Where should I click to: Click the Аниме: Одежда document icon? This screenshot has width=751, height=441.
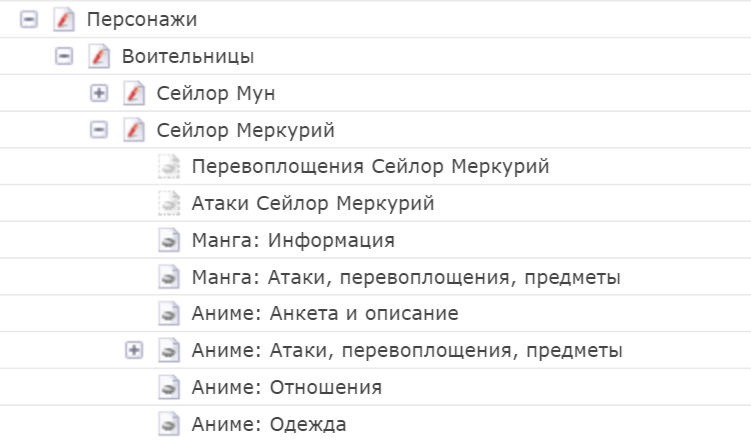(169, 425)
